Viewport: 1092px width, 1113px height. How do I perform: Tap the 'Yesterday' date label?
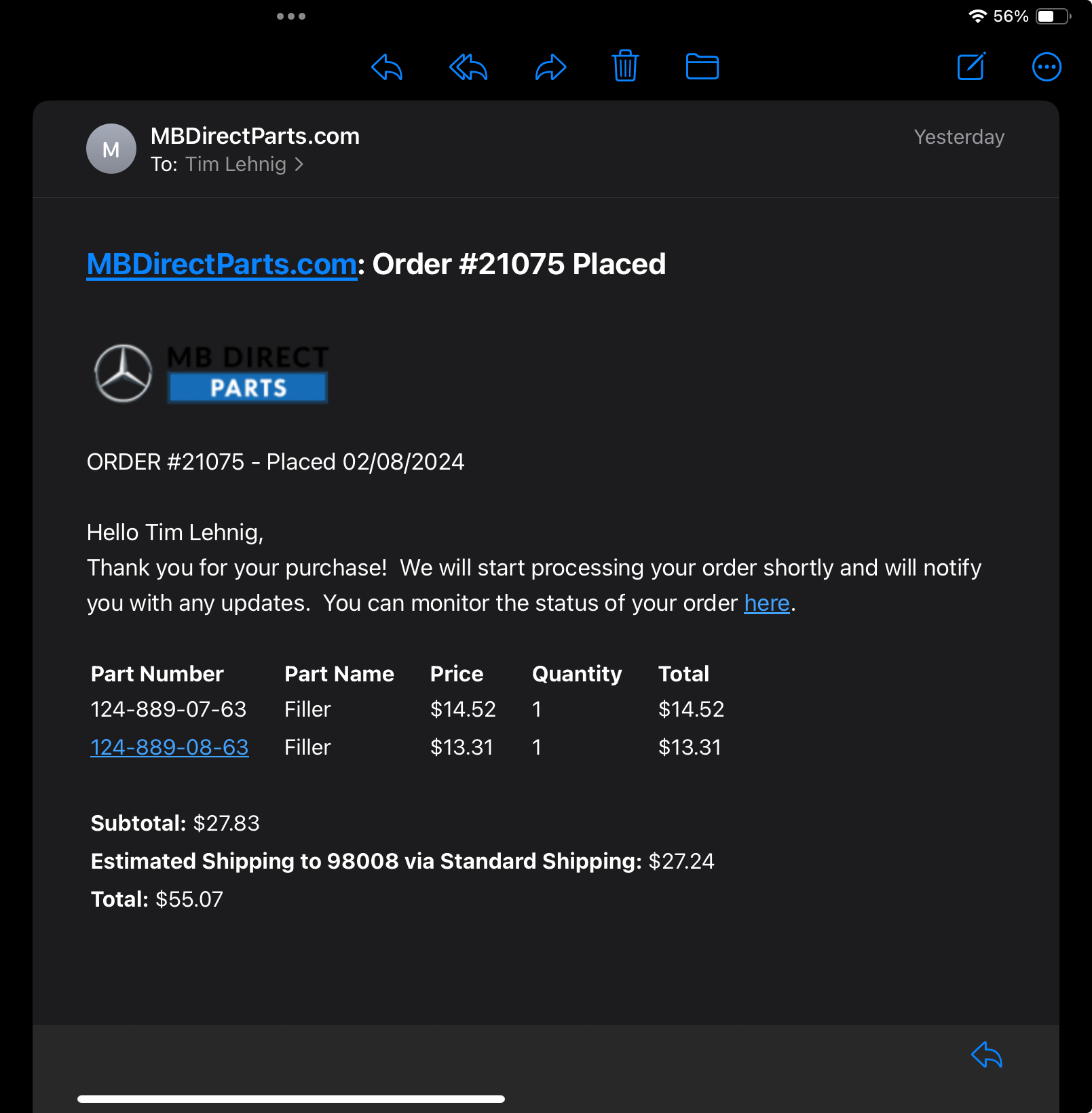(959, 137)
